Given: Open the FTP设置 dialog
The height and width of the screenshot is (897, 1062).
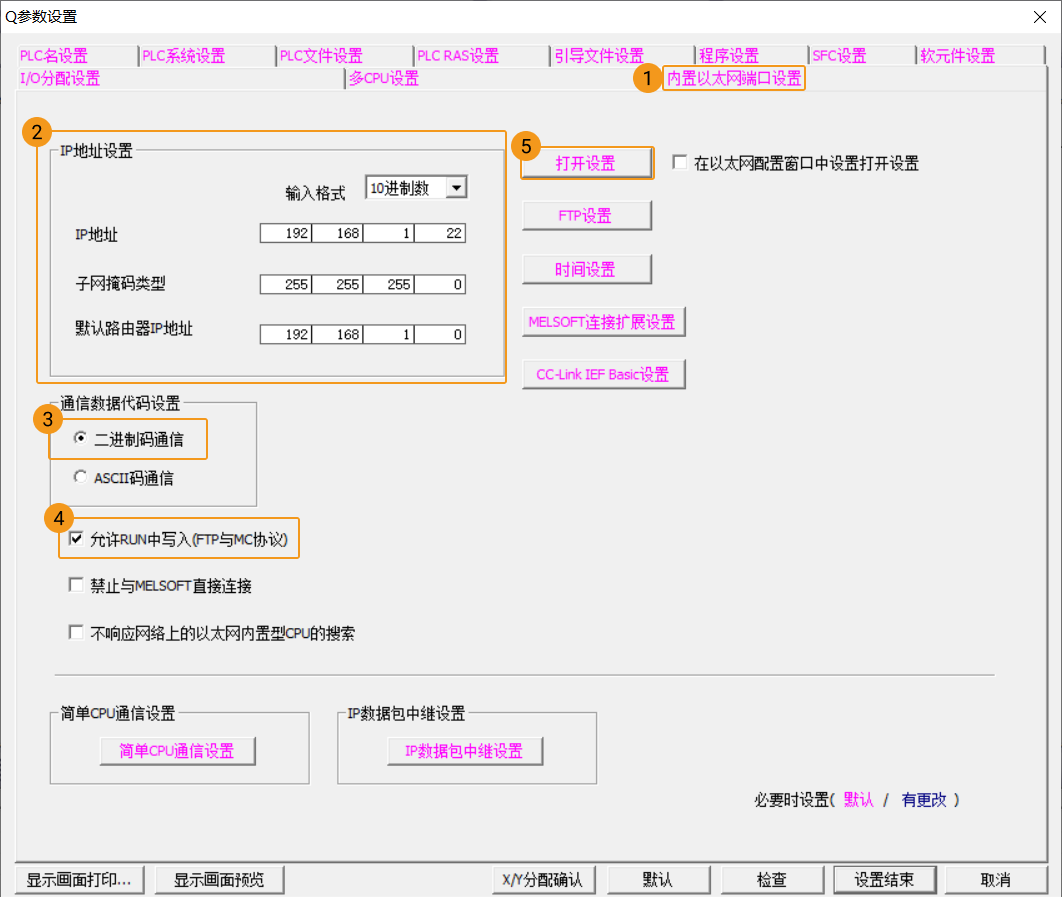Looking at the screenshot, I should [x=586, y=215].
